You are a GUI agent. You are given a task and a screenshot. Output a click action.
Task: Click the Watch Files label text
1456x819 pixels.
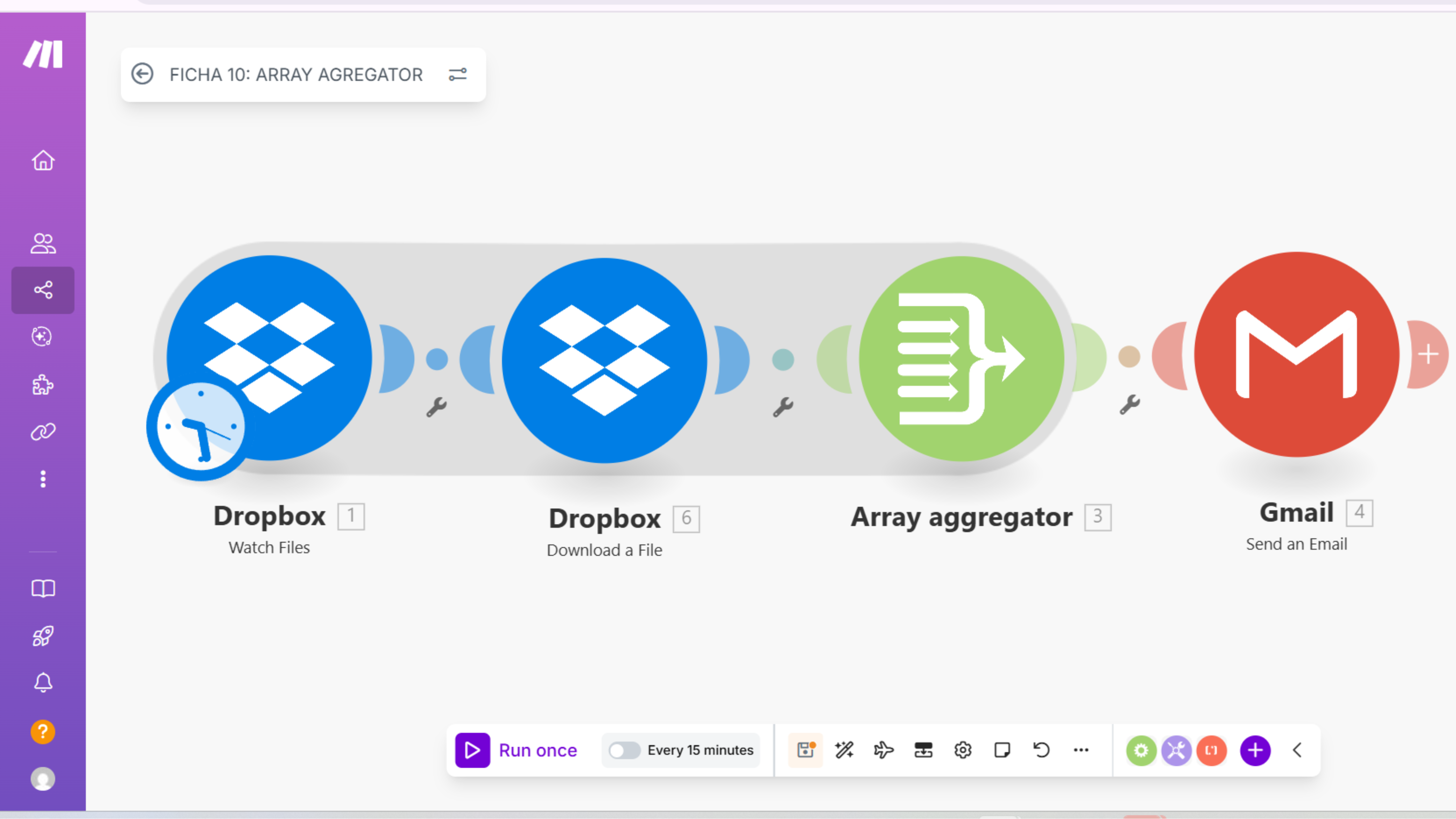[269, 548]
